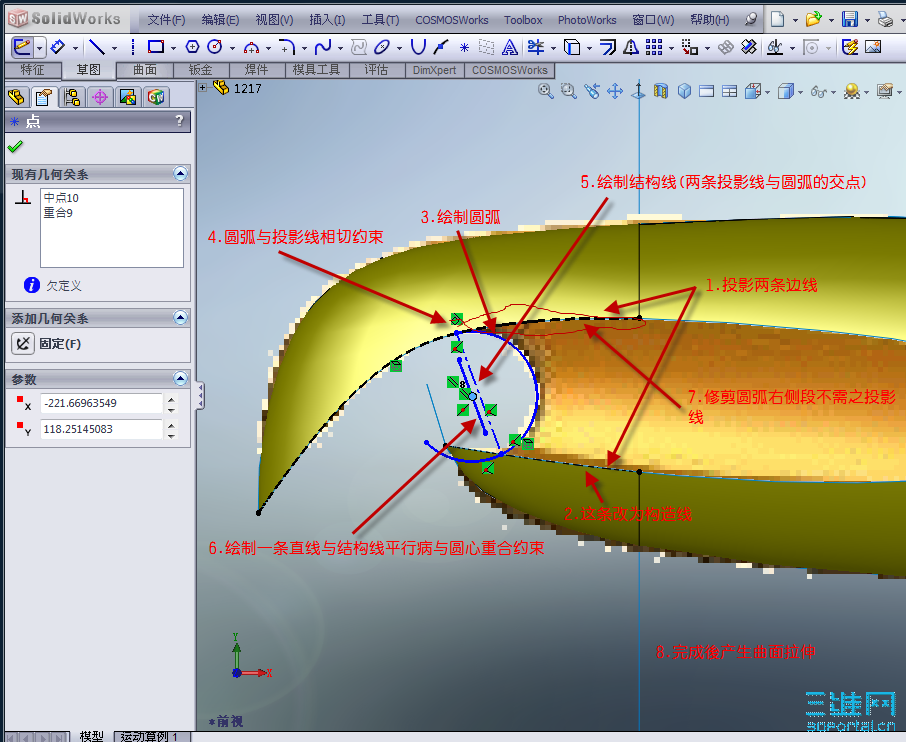The image size is (906, 742).
Task: Click the X parameter input field
Action: point(101,403)
